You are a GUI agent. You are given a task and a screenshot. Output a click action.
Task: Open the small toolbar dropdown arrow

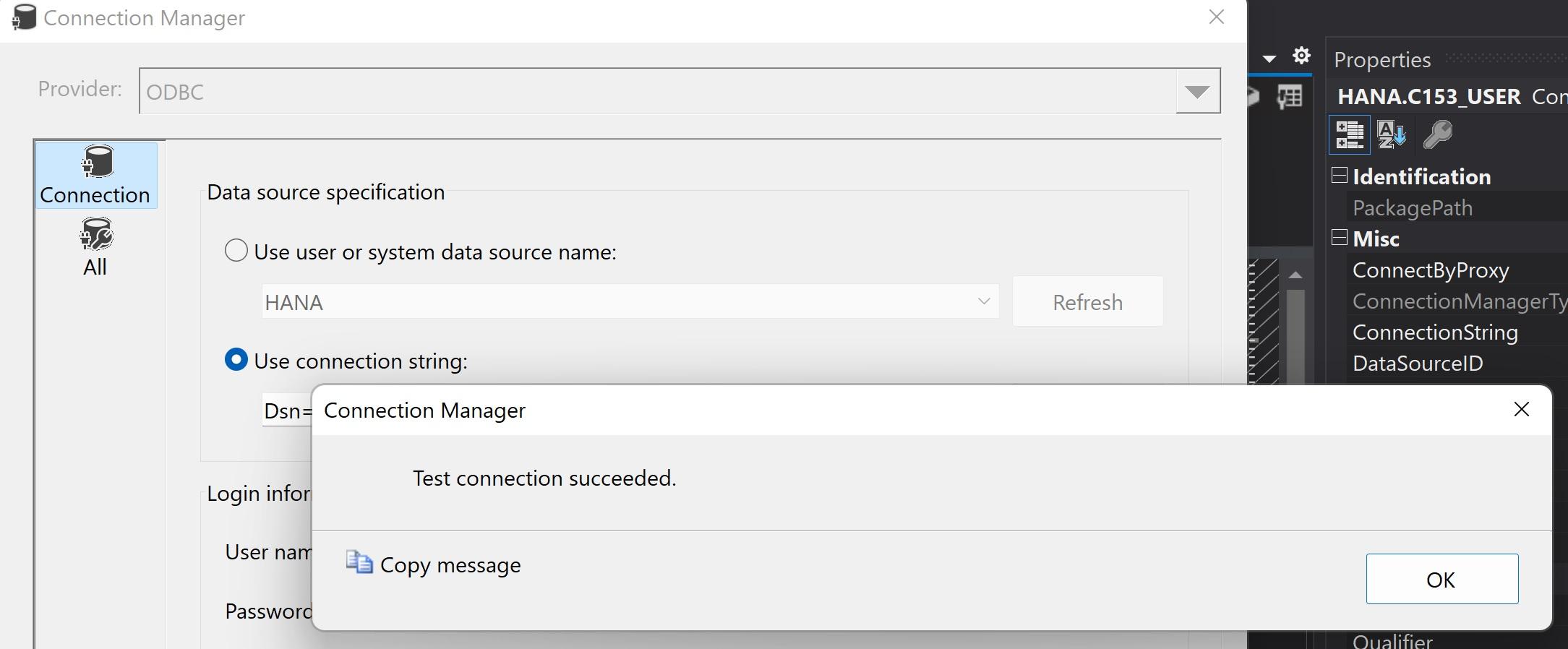tap(1269, 59)
